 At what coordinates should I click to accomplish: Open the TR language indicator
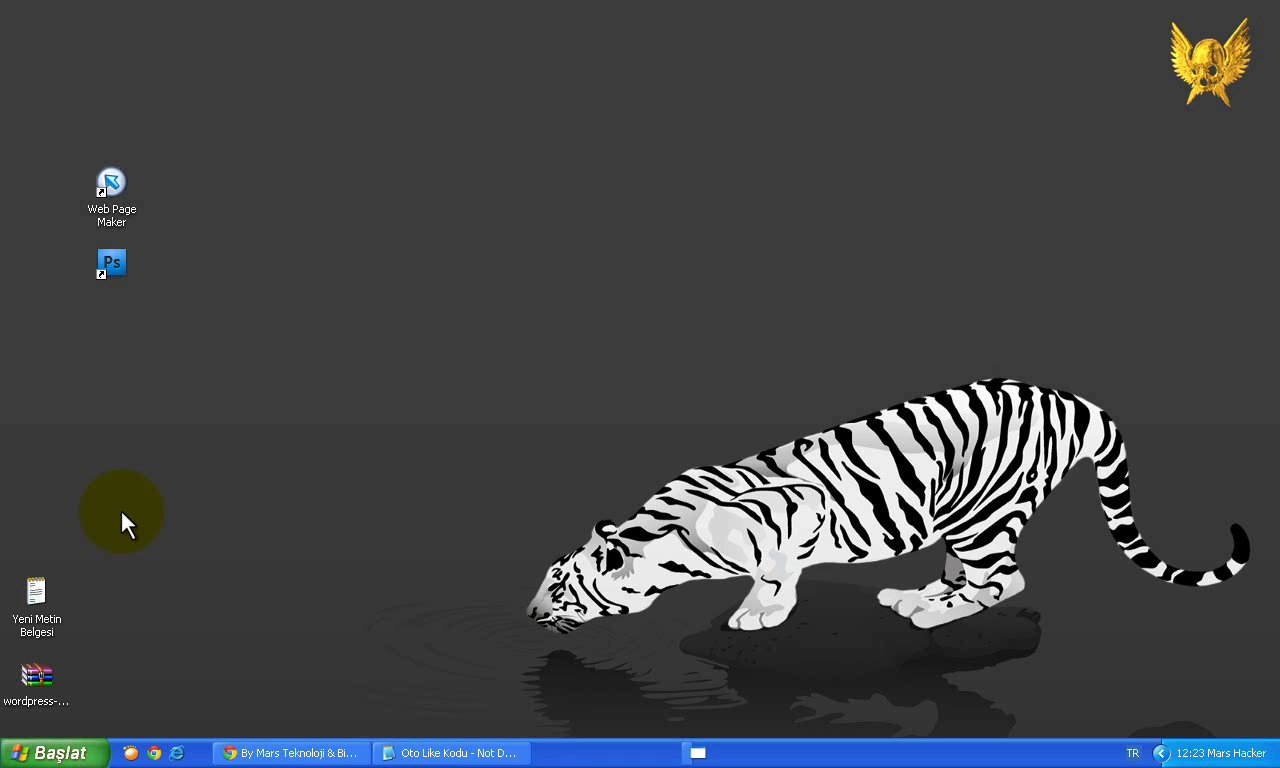coord(1133,753)
